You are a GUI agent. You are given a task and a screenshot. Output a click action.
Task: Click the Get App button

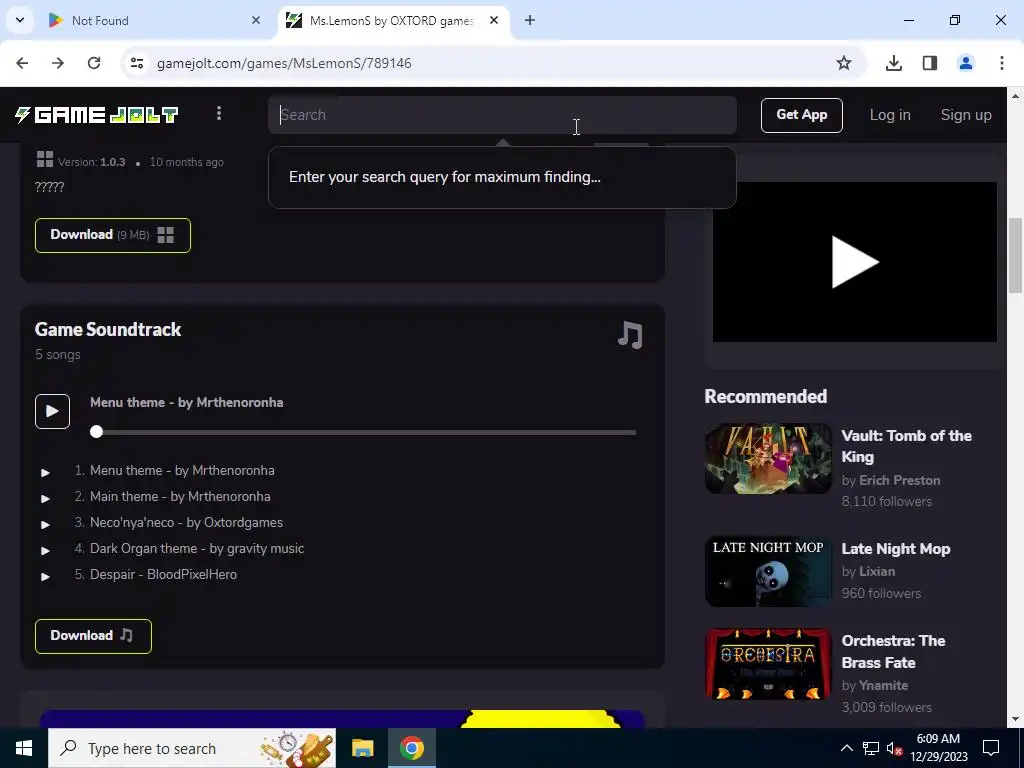[801, 115]
